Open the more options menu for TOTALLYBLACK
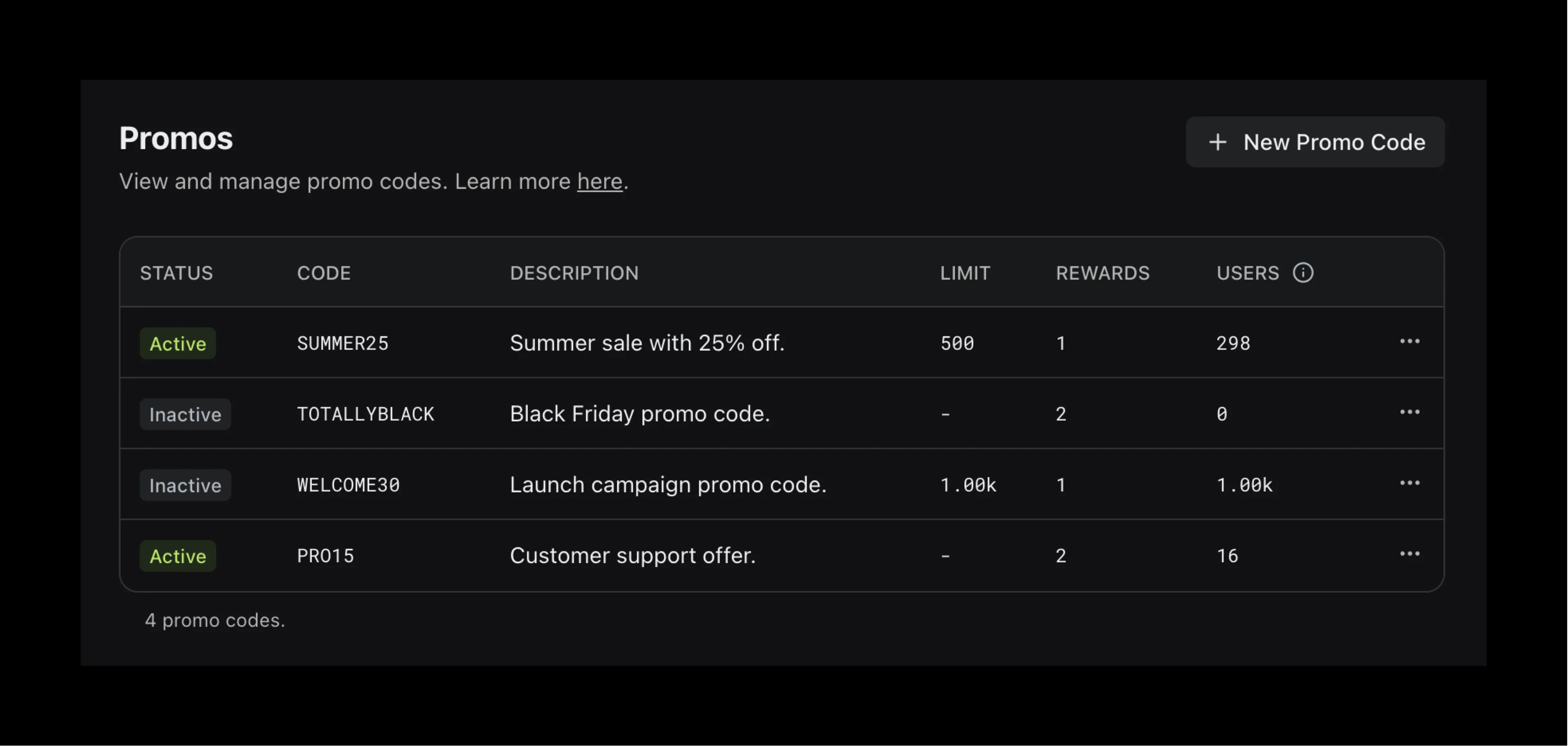This screenshot has width=1568, height=746. (1409, 412)
